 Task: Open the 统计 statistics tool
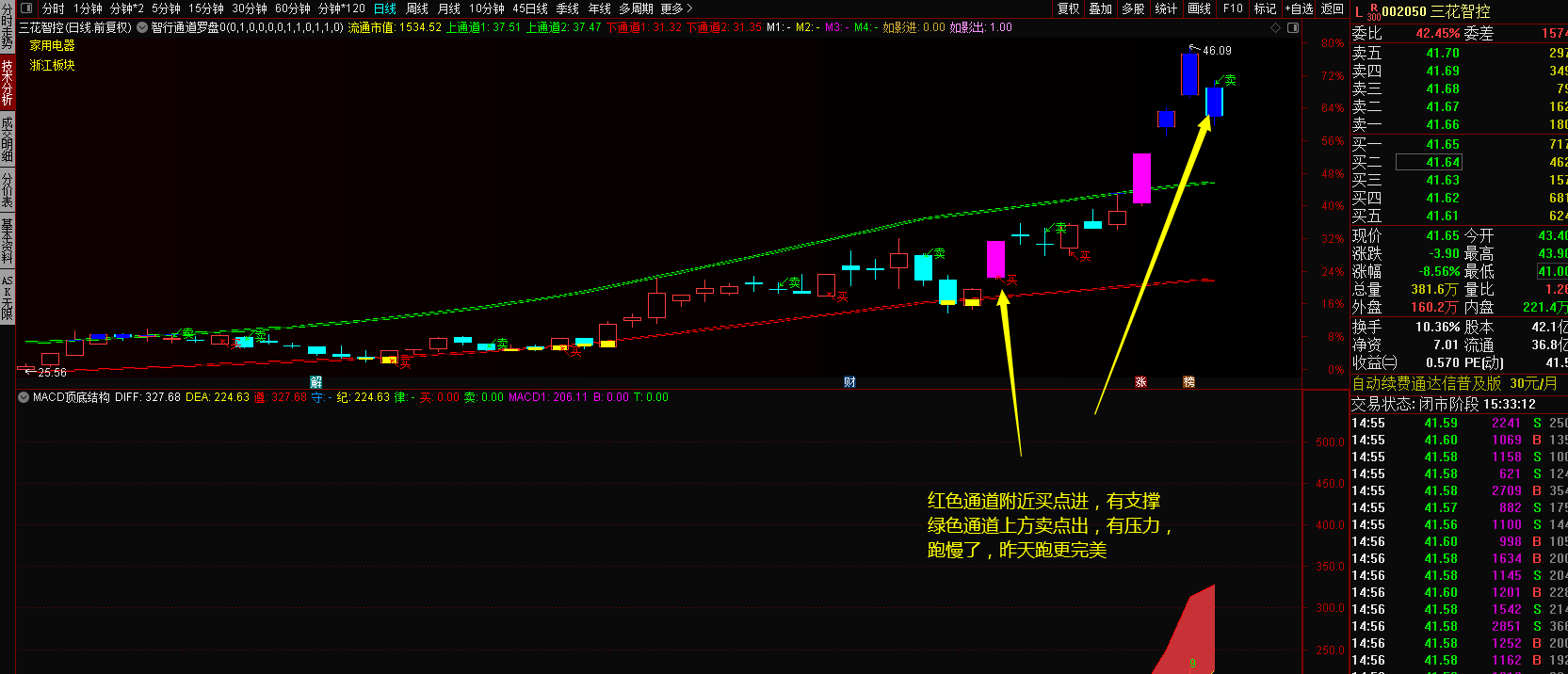pos(1166,8)
